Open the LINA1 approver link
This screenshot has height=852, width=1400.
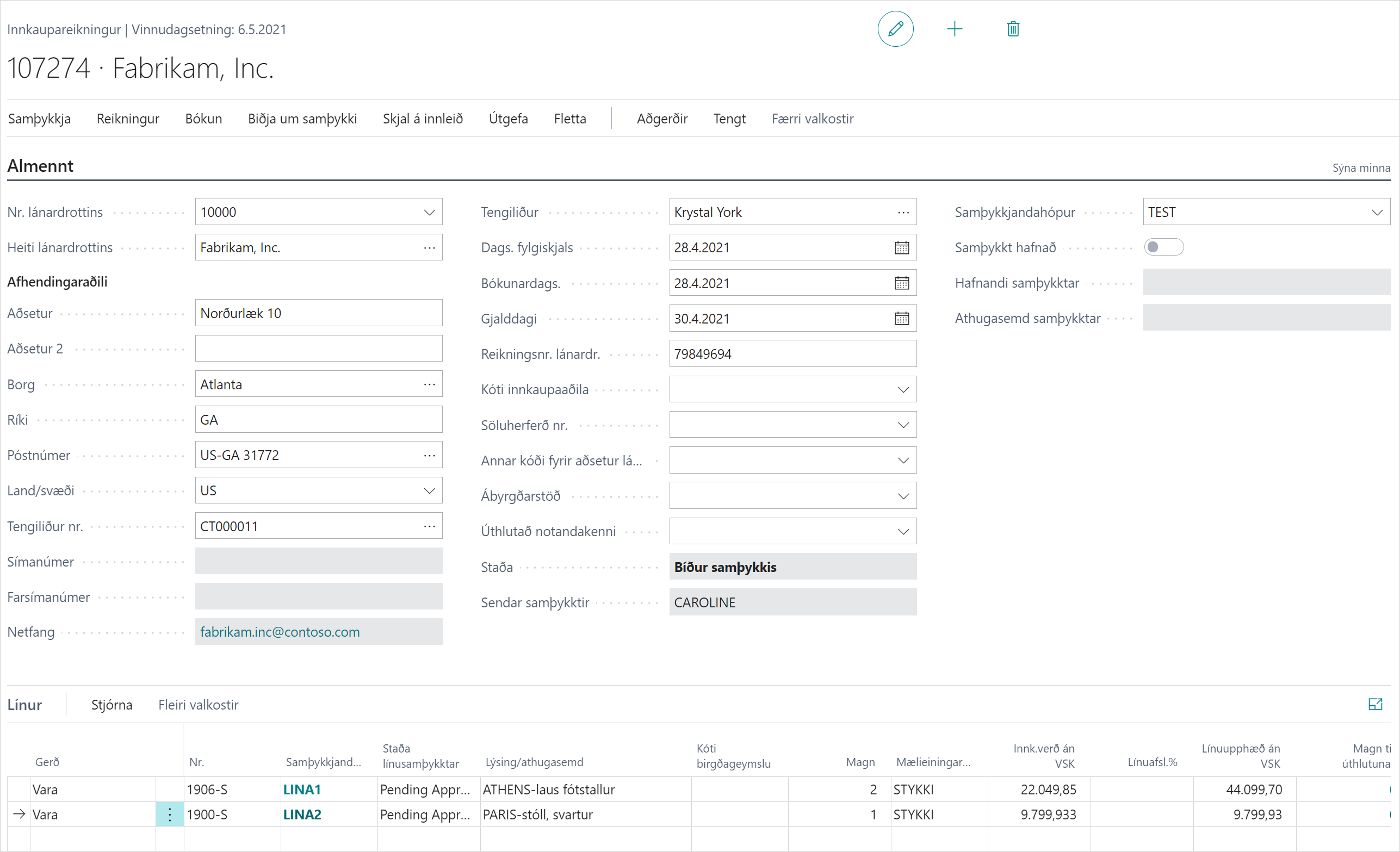(x=302, y=789)
